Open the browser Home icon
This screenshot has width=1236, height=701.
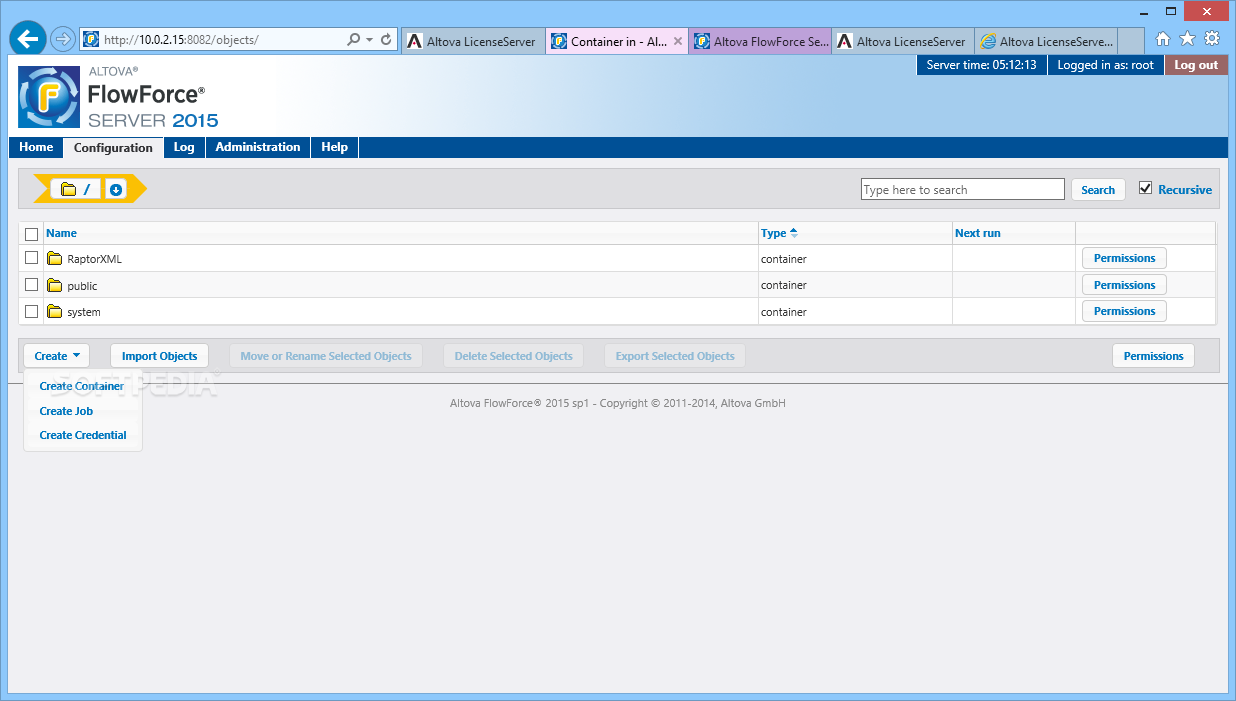pos(1163,39)
